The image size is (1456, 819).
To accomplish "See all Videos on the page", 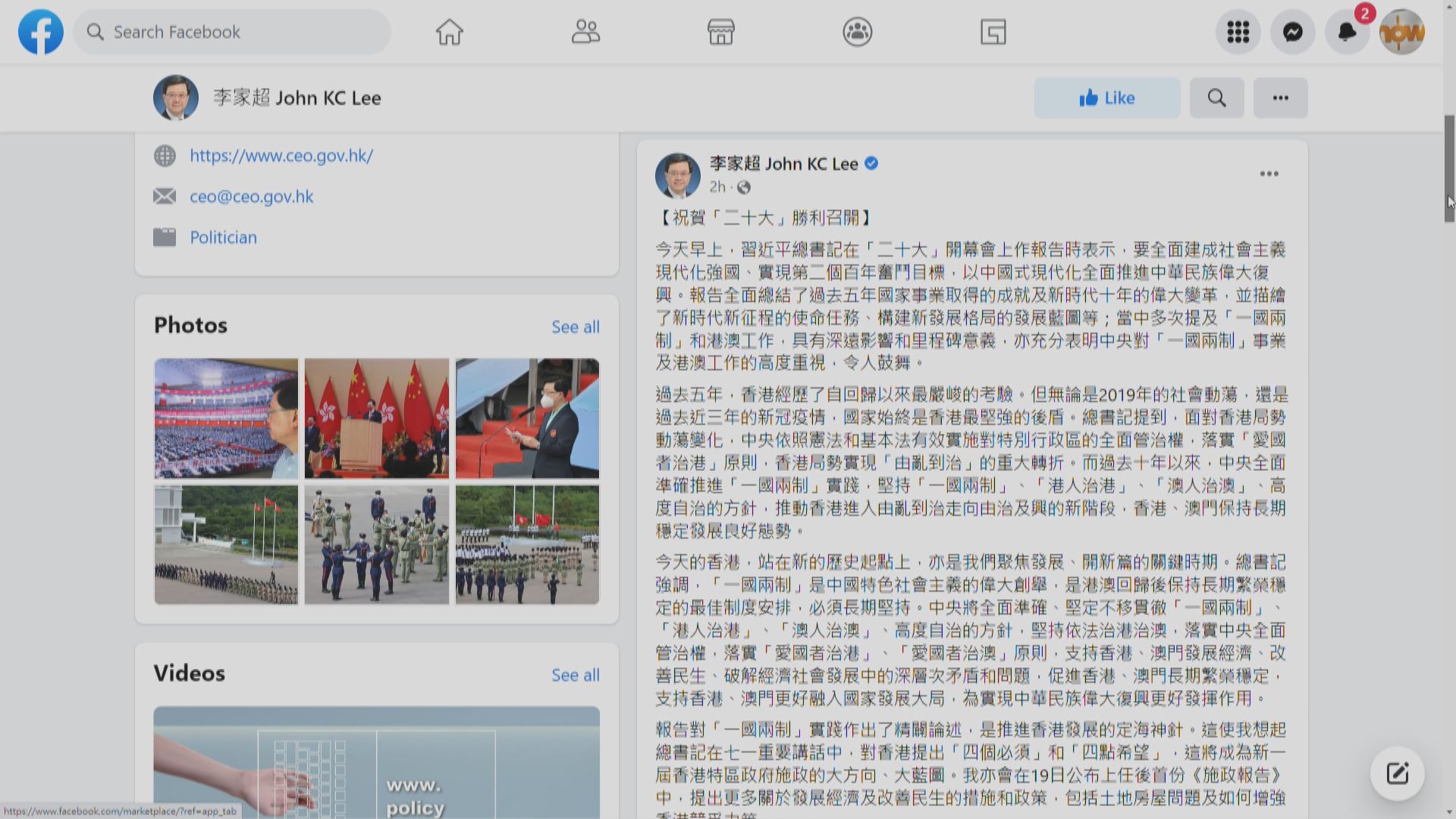I will [x=575, y=675].
